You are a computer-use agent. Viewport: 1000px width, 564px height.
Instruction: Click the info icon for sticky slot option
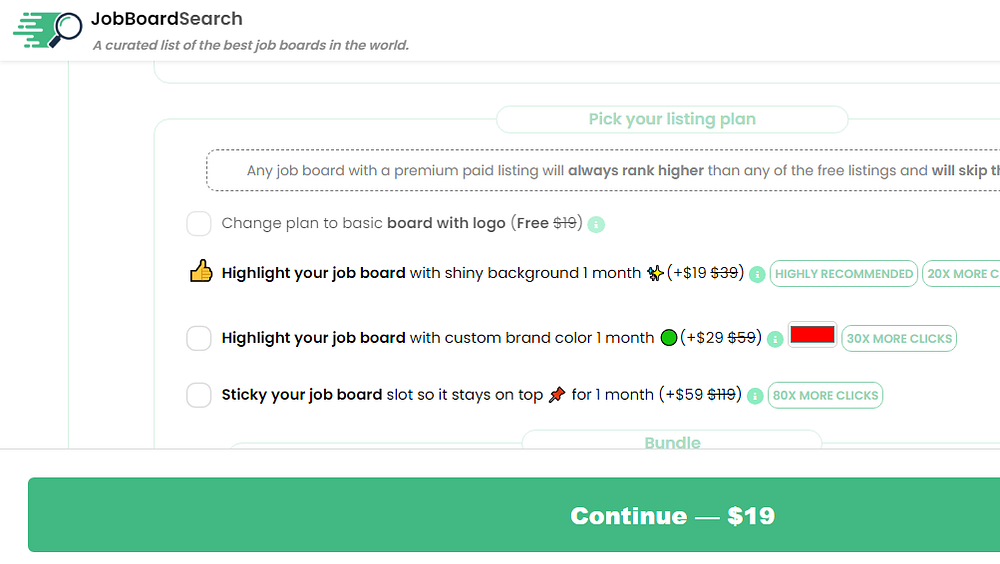tap(755, 396)
